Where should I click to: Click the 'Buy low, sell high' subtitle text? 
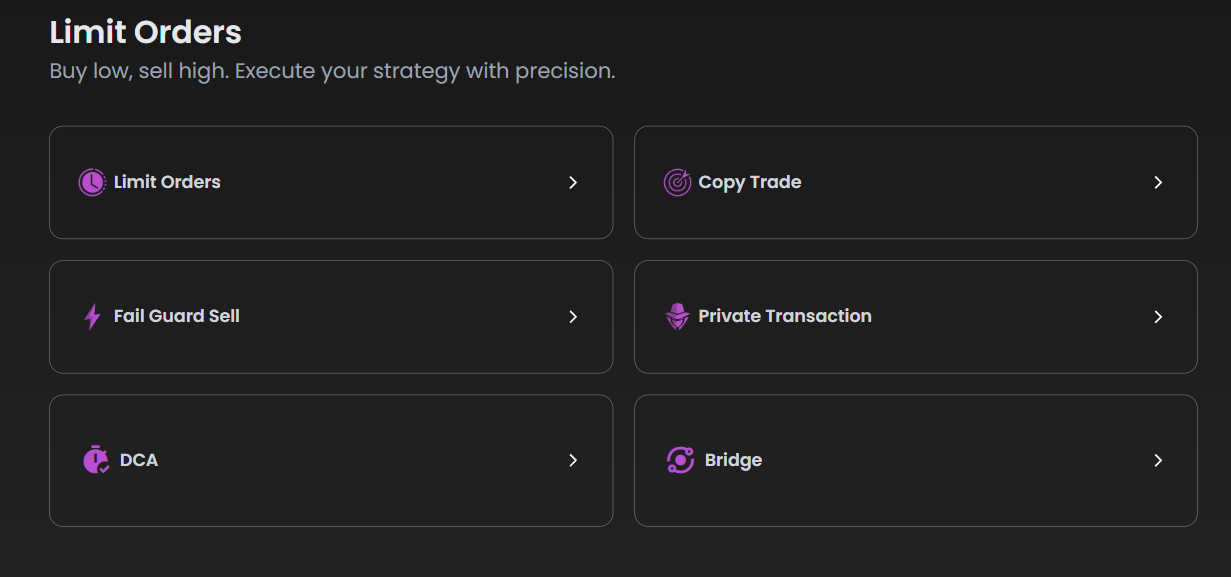(332, 72)
